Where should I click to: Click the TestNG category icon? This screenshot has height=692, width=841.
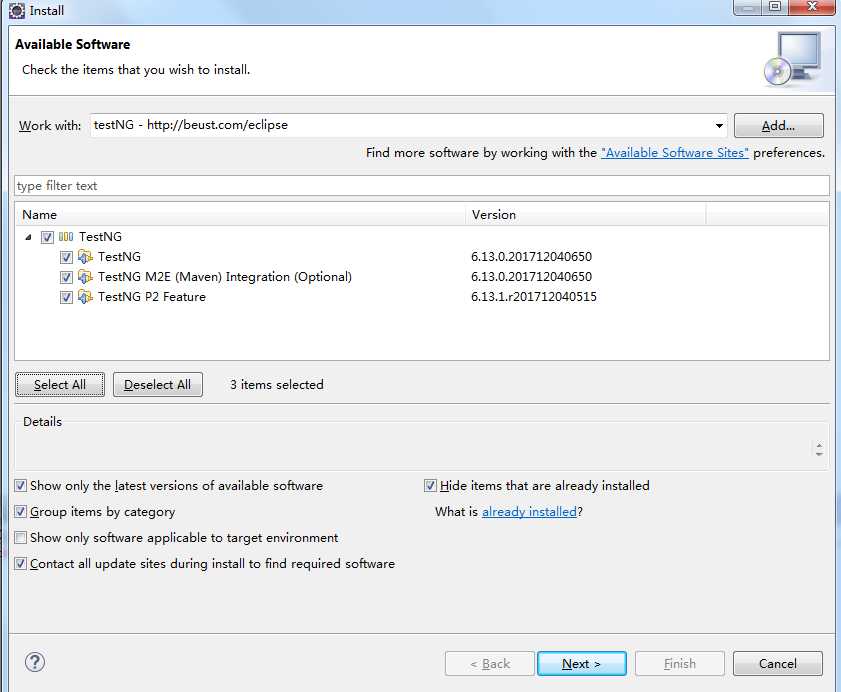click(x=66, y=237)
